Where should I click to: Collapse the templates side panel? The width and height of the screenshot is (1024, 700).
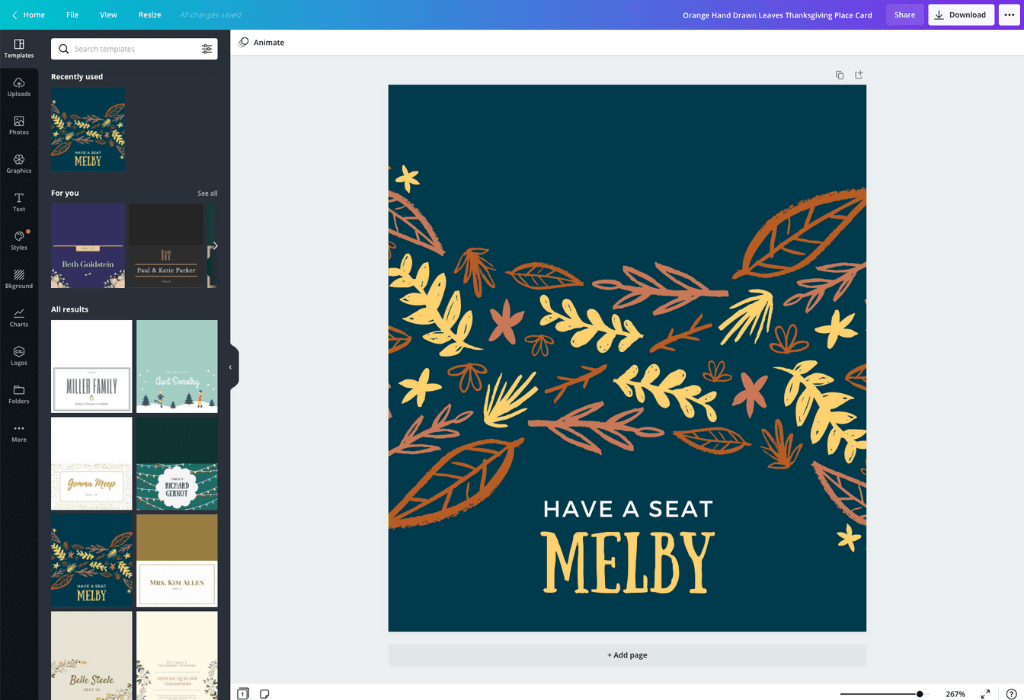tap(231, 367)
